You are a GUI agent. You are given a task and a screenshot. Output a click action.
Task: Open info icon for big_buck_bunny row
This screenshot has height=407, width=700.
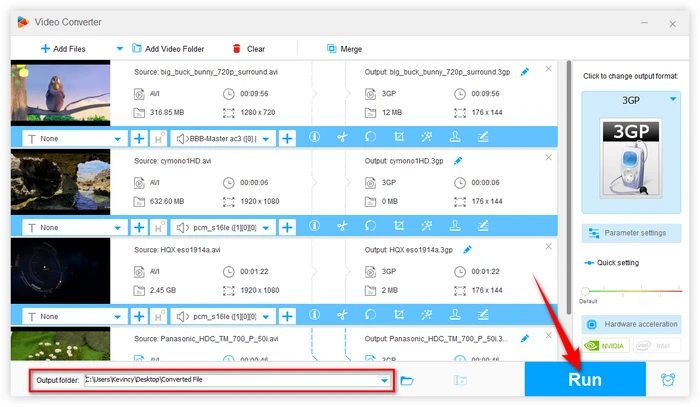[314, 137]
